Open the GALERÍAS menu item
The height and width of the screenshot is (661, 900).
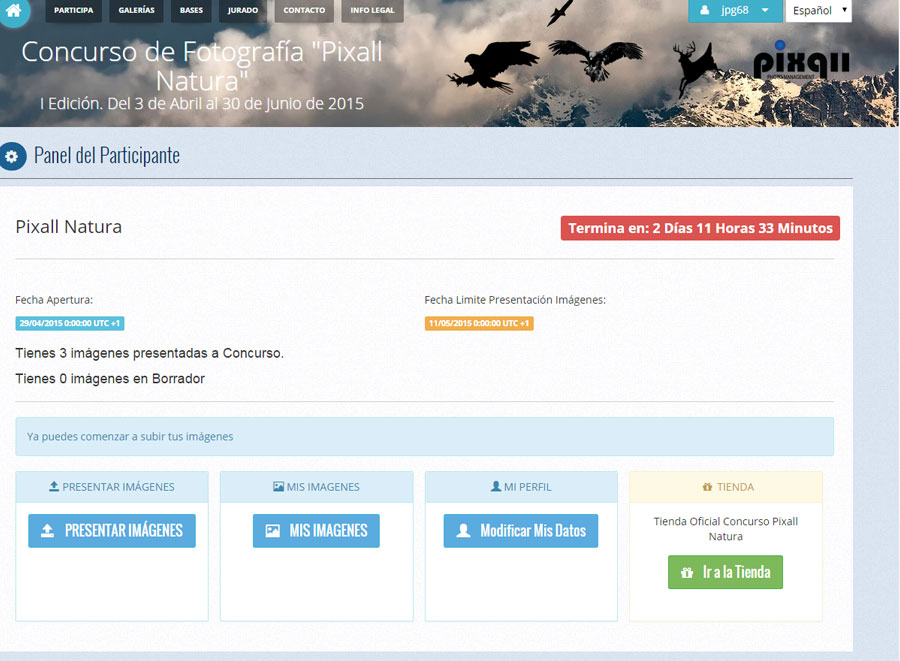pyautogui.click(x=137, y=10)
